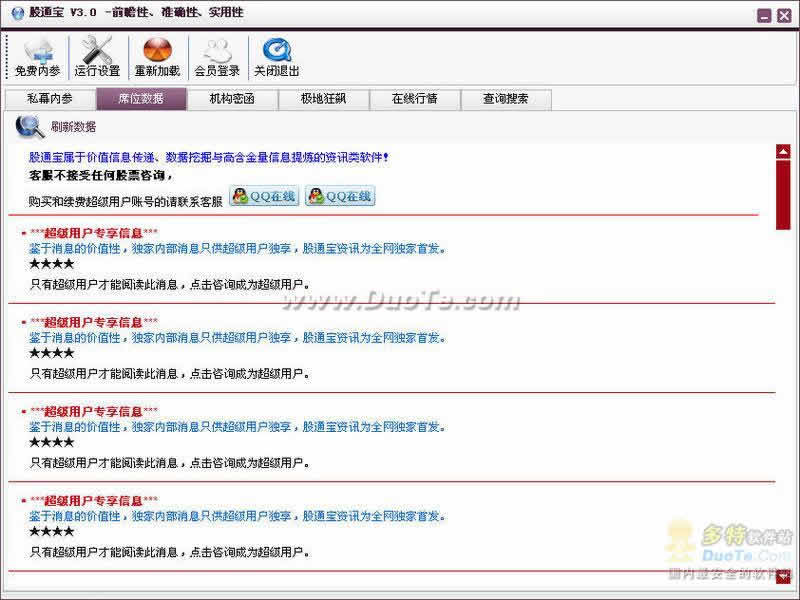The image size is (800, 600).
Task: Click the 重新加载 reload icon
Action: pyautogui.click(x=157, y=57)
